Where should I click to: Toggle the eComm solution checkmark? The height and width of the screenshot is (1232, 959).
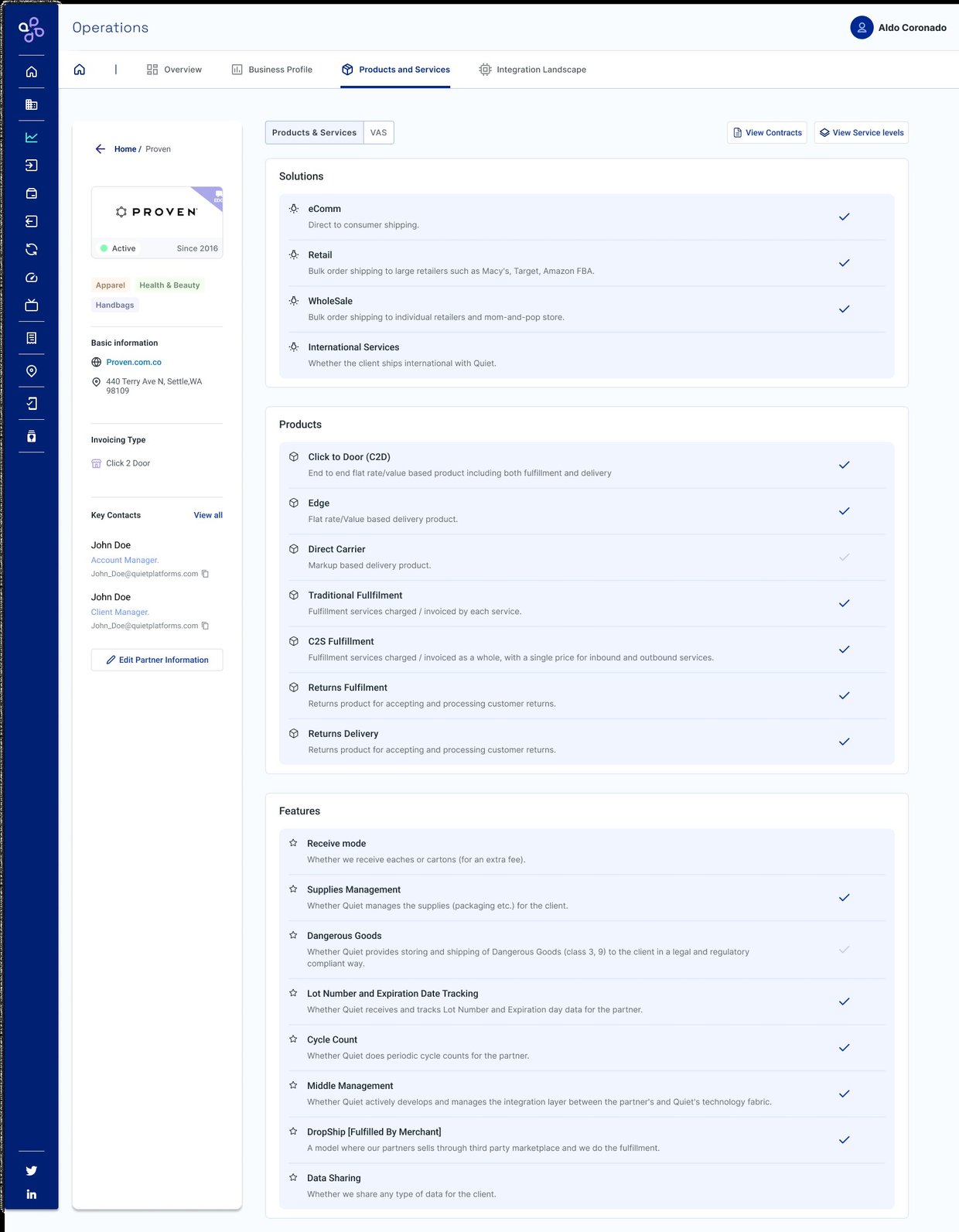845,217
